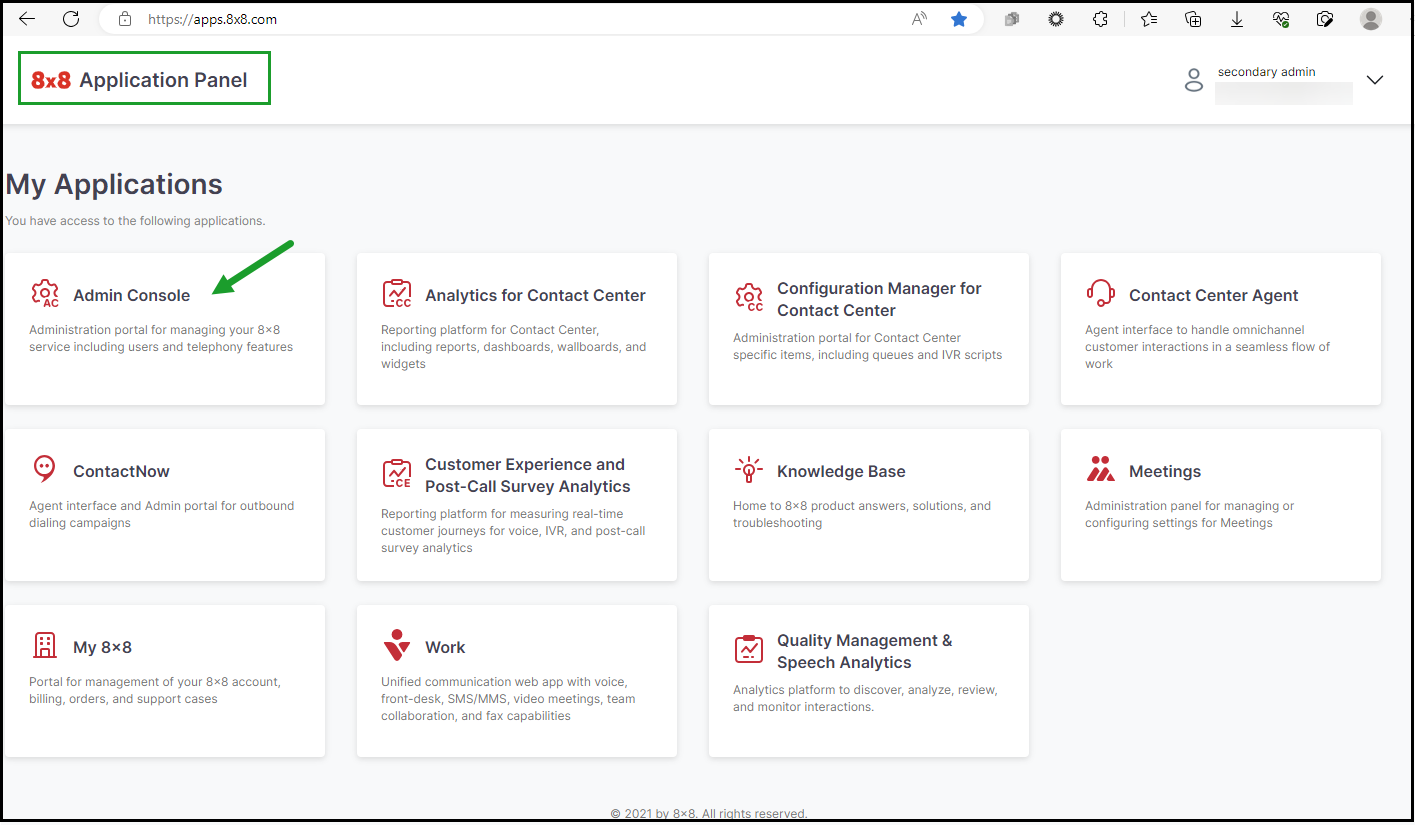The image size is (1415, 825).
Task: Click the Admin Console gear icon
Action: (45, 294)
